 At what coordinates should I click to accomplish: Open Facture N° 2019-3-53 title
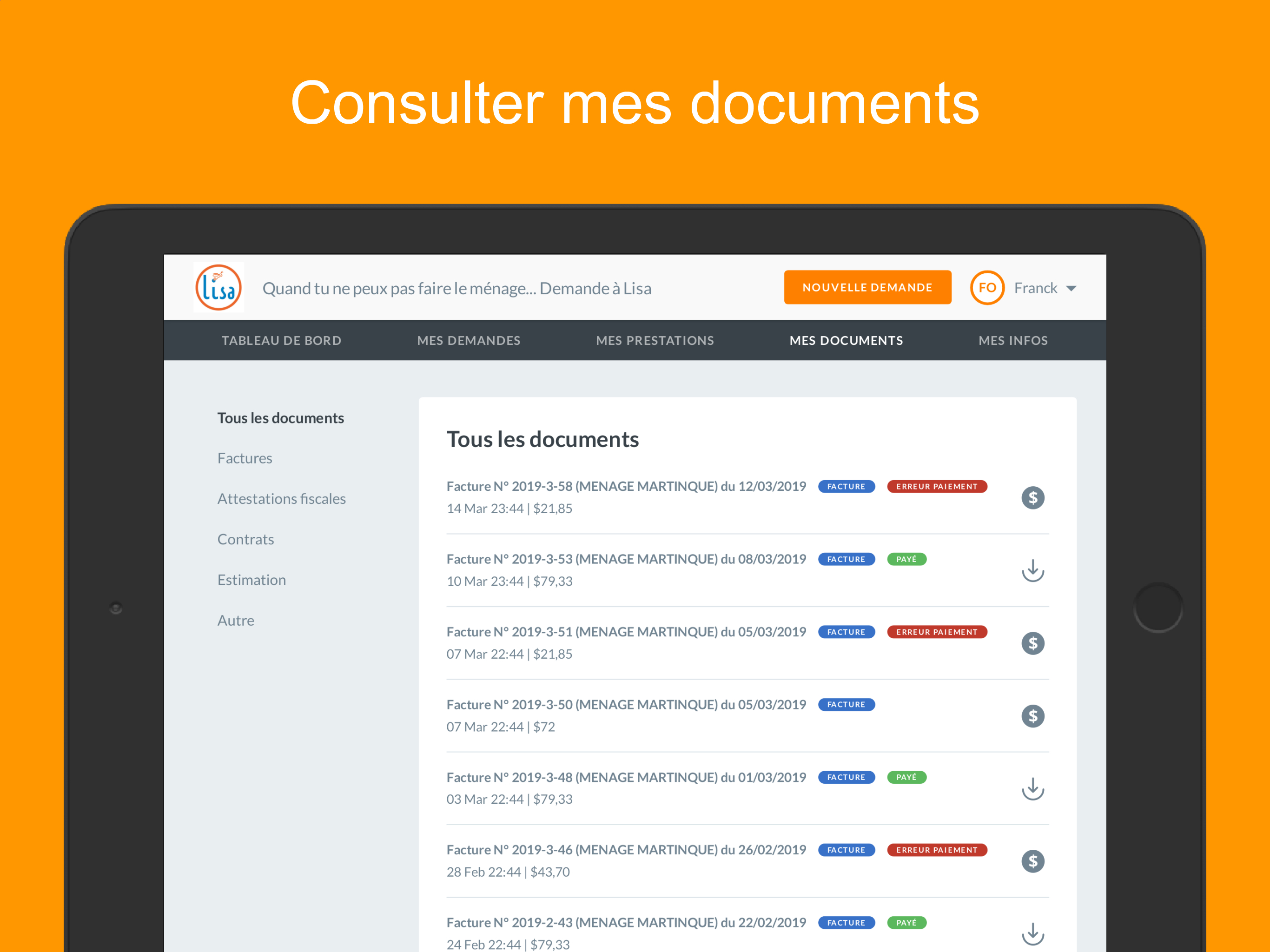click(x=626, y=559)
